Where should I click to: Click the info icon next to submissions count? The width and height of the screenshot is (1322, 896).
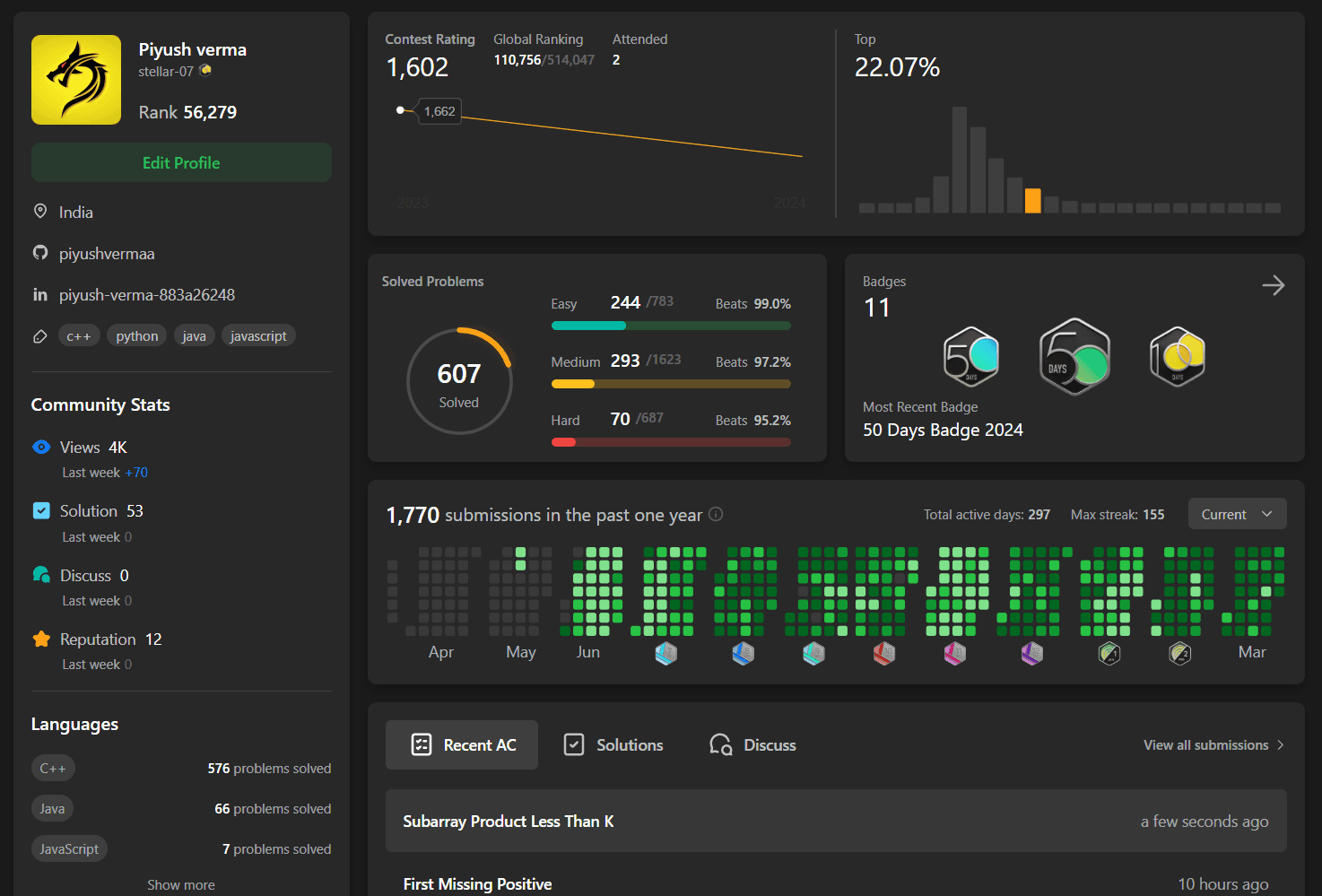716,514
